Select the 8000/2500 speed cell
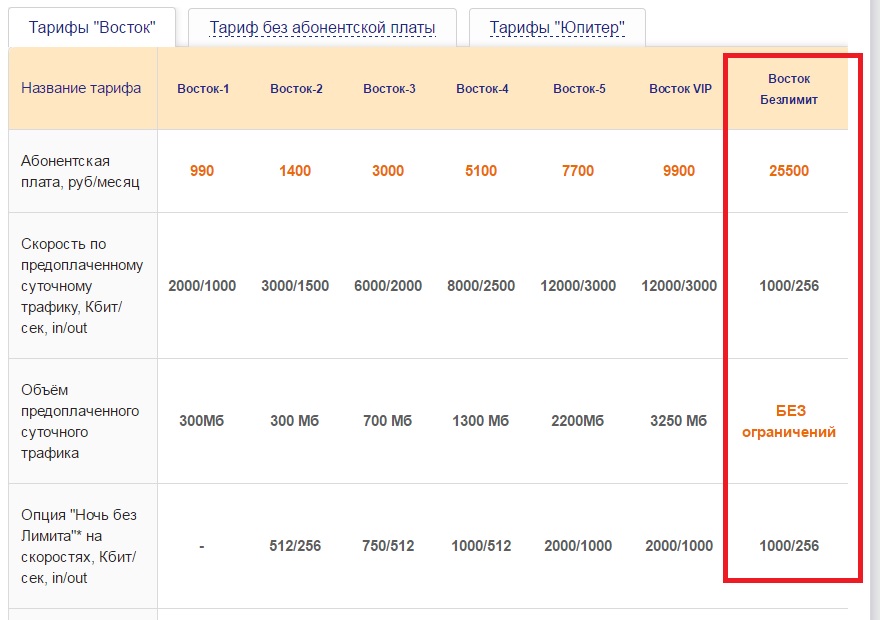This screenshot has width=880, height=620. click(x=481, y=286)
